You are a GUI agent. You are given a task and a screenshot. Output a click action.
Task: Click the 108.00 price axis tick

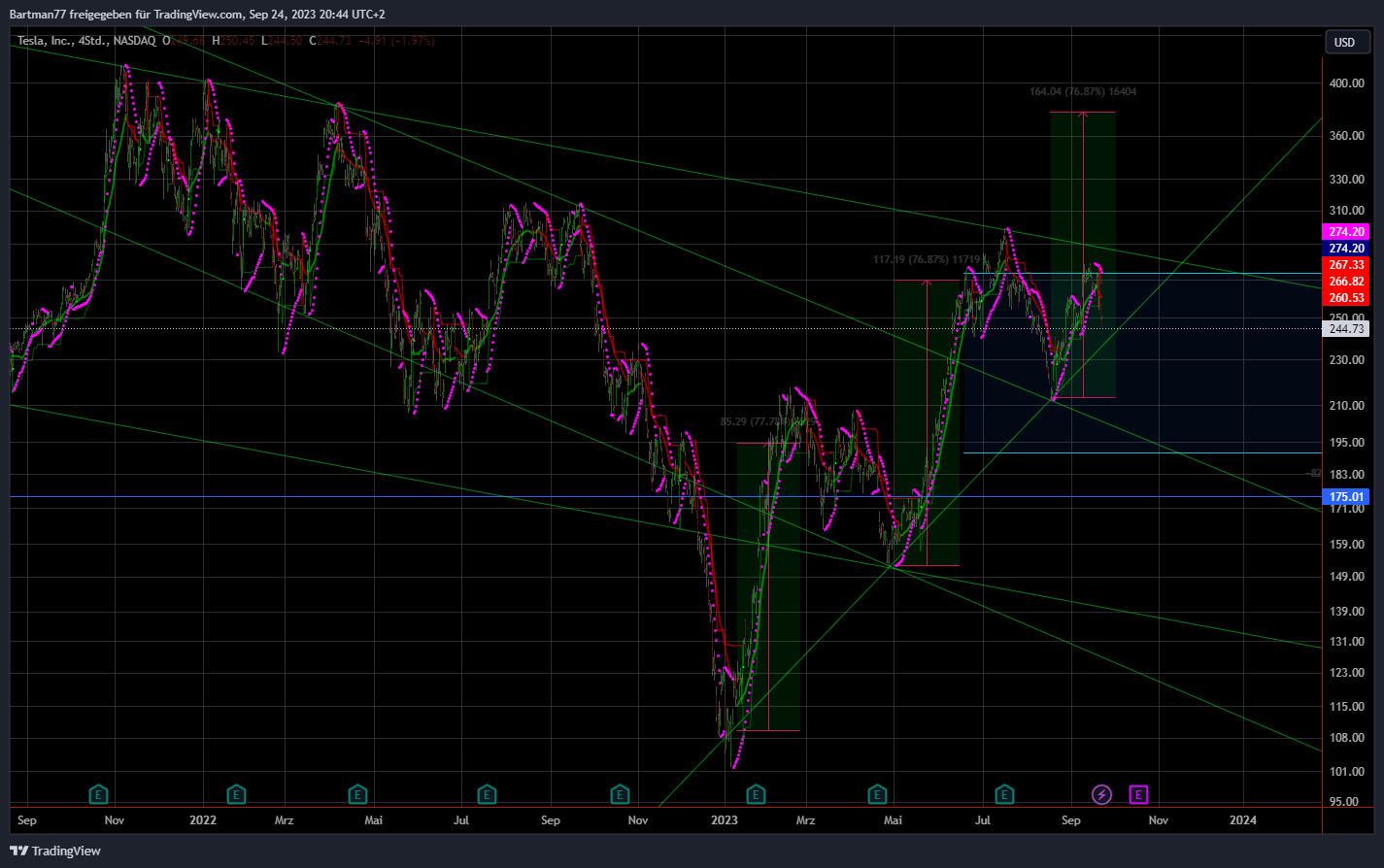[1347, 738]
